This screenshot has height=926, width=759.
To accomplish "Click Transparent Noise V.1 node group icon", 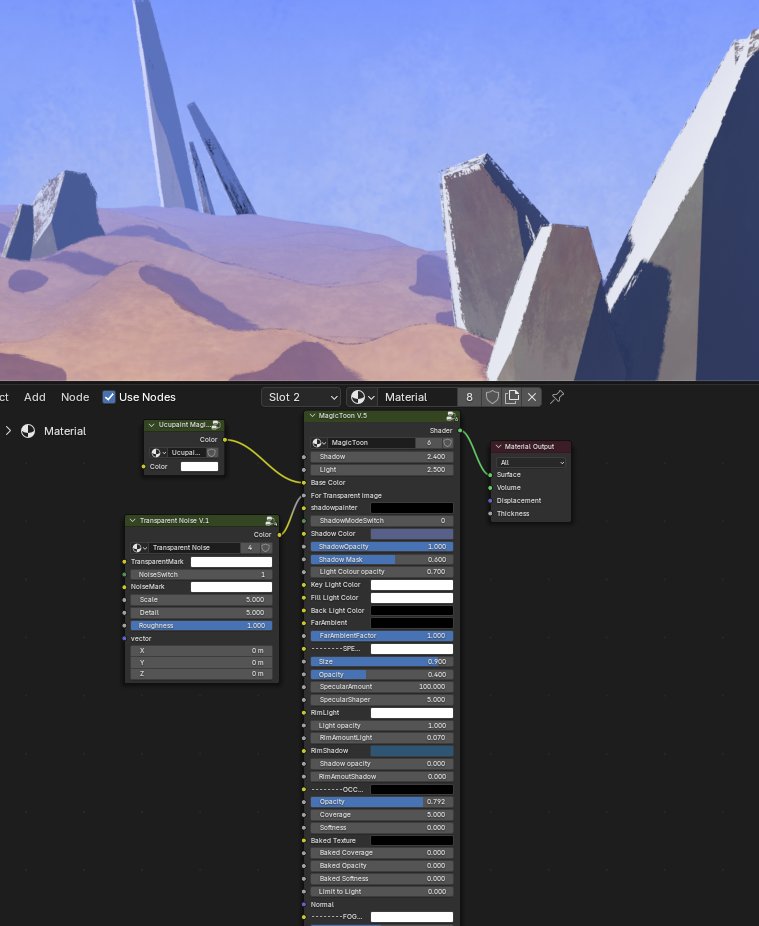I will point(271,520).
